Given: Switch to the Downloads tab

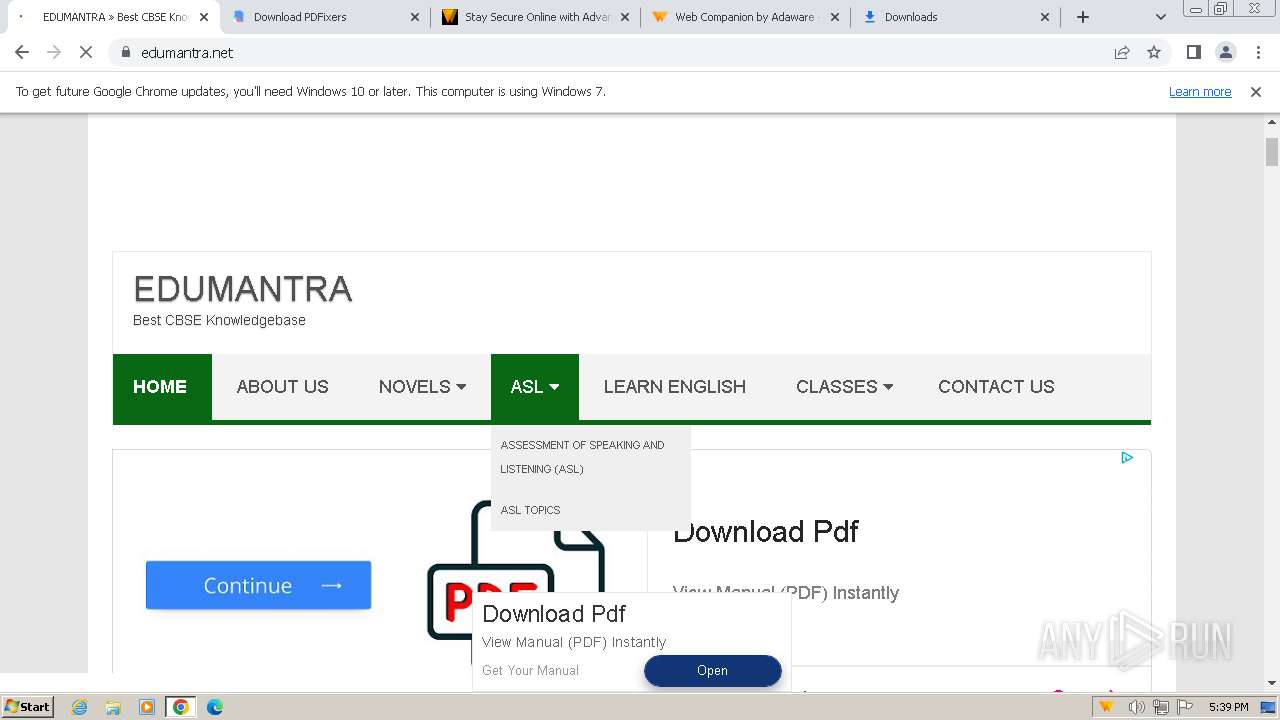Looking at the screenshot, I should tap(955, 17).
